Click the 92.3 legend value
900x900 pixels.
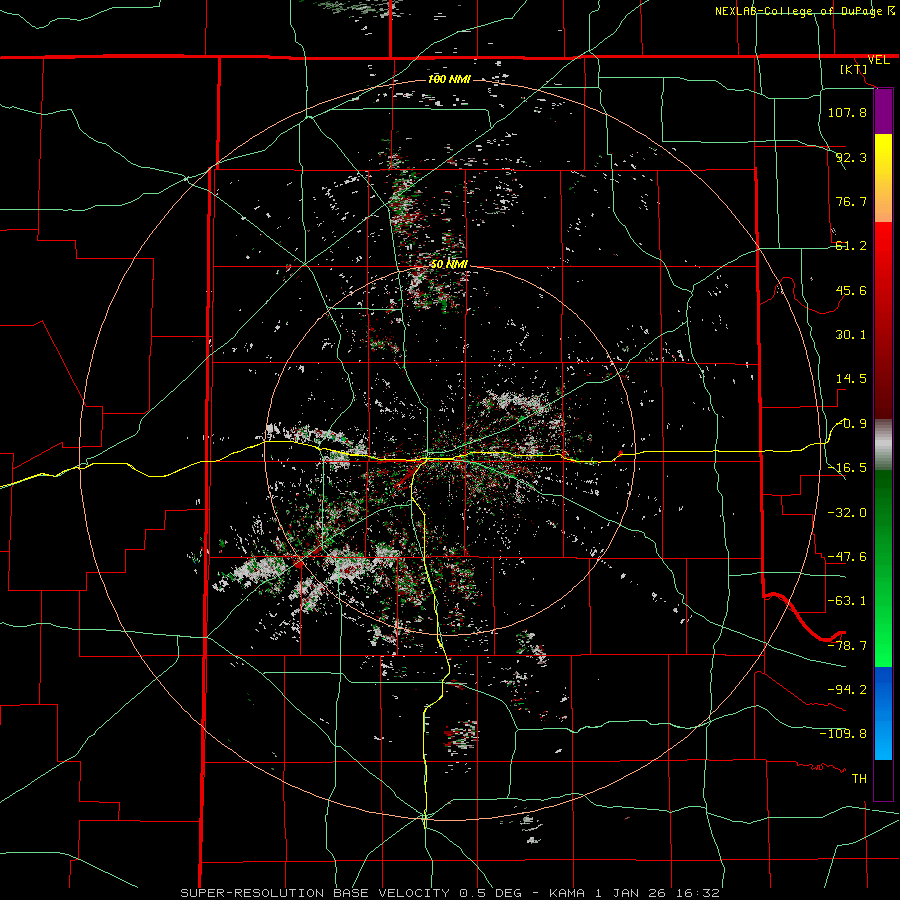(851, 157)
